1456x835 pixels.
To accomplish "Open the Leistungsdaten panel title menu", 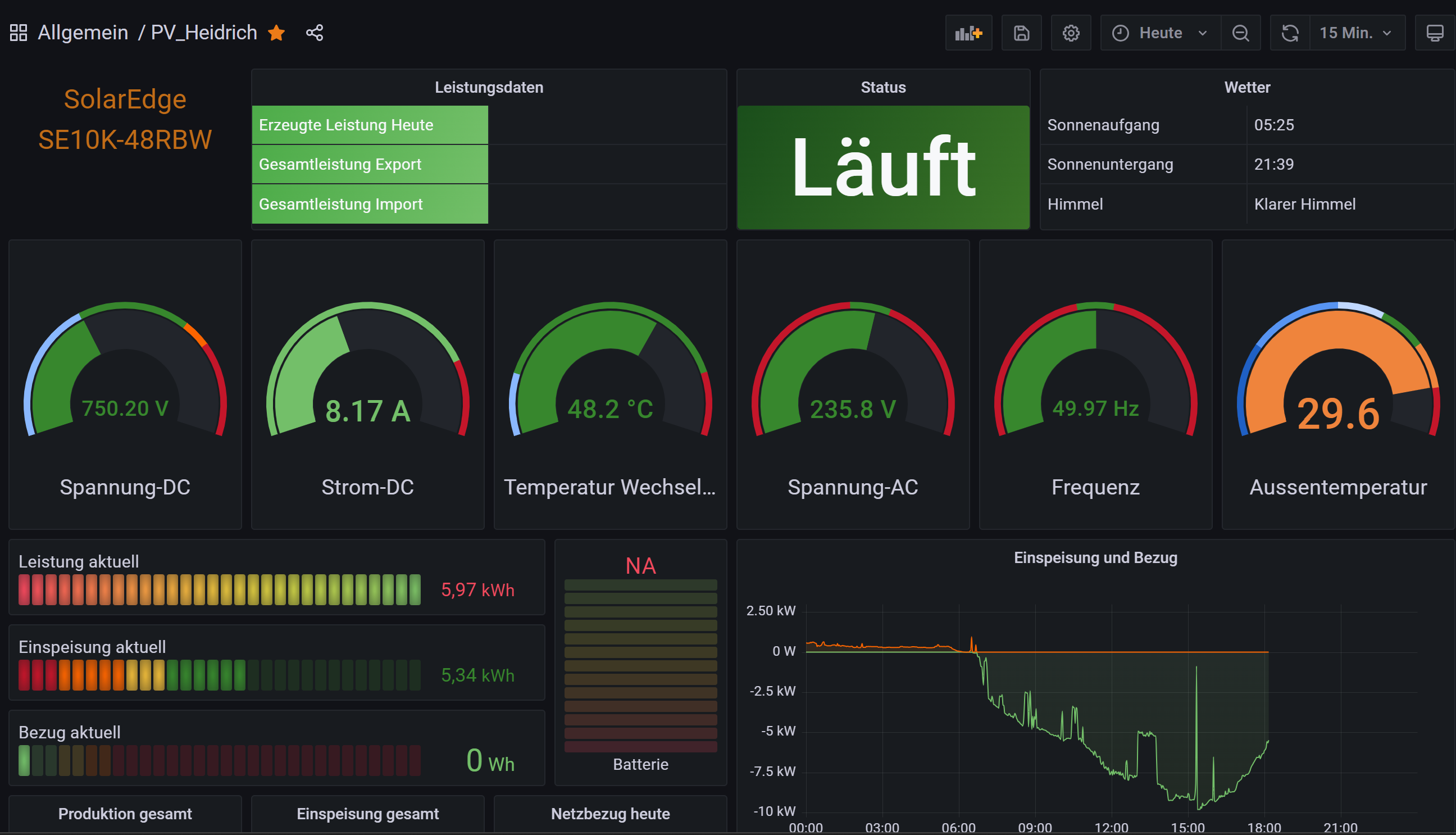I will pyautogui.click(x=488, y=87).
